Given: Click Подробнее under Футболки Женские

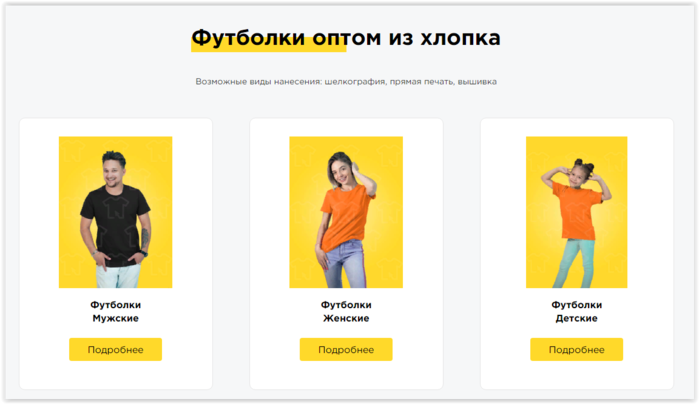Looking at the screenshot, I should click(346, 350).
